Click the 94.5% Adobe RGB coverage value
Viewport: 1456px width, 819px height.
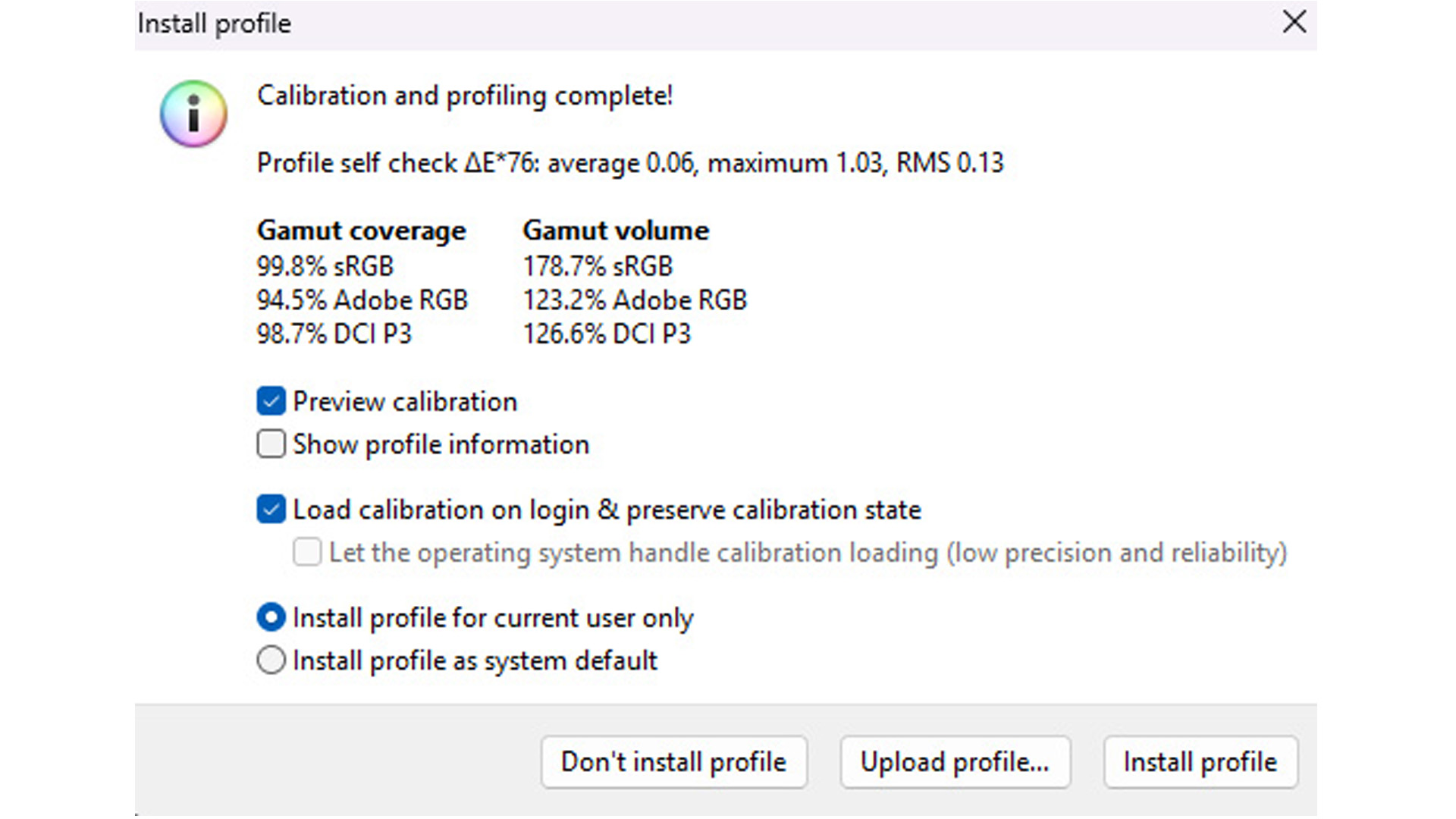tap(362, 300)
